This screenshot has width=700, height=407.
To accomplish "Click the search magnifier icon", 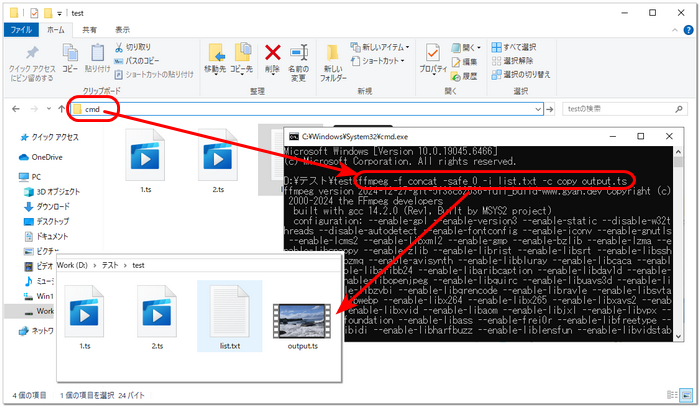I will (679, 109).
